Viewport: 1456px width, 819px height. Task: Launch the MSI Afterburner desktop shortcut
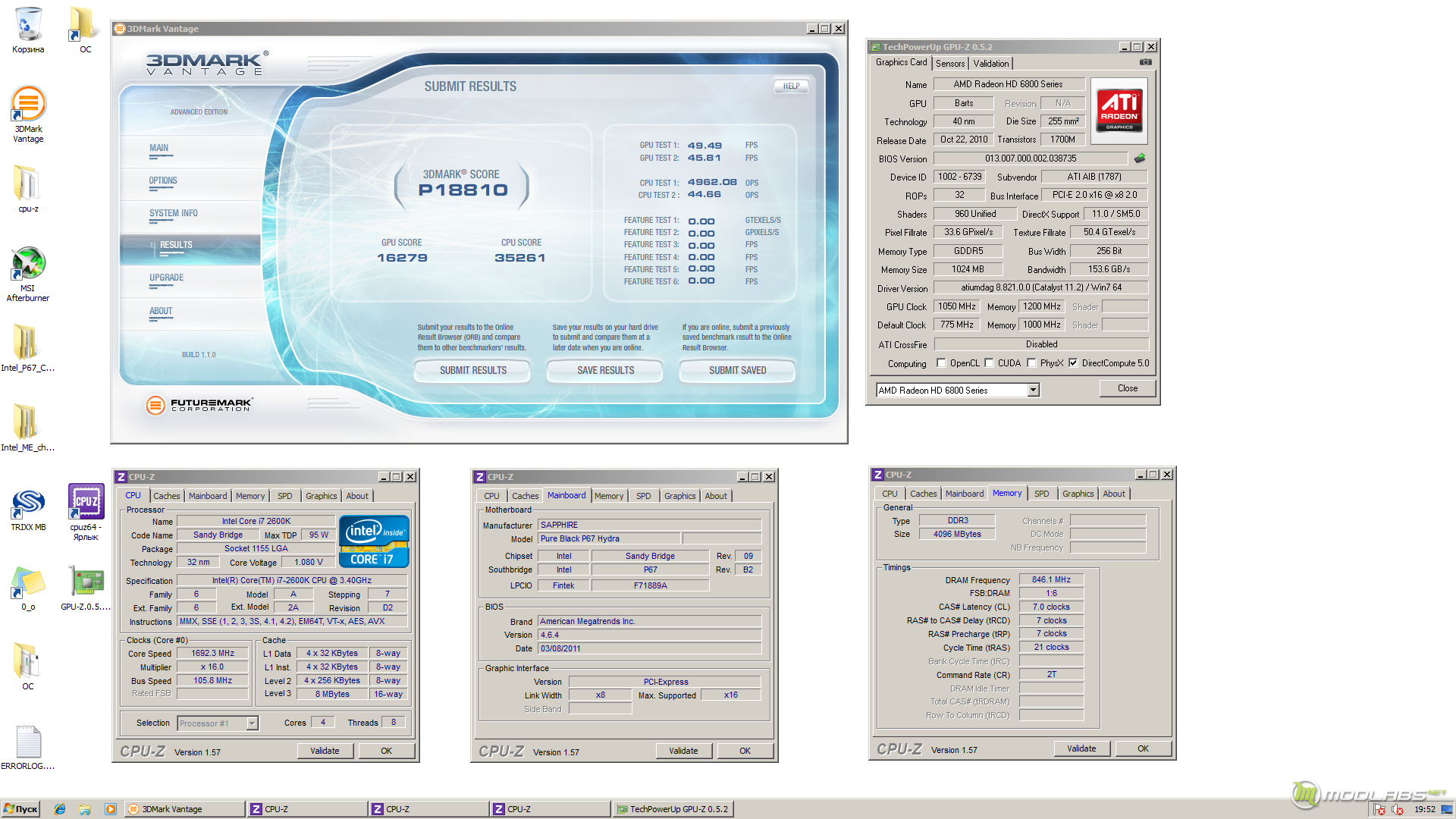[28, 273]
